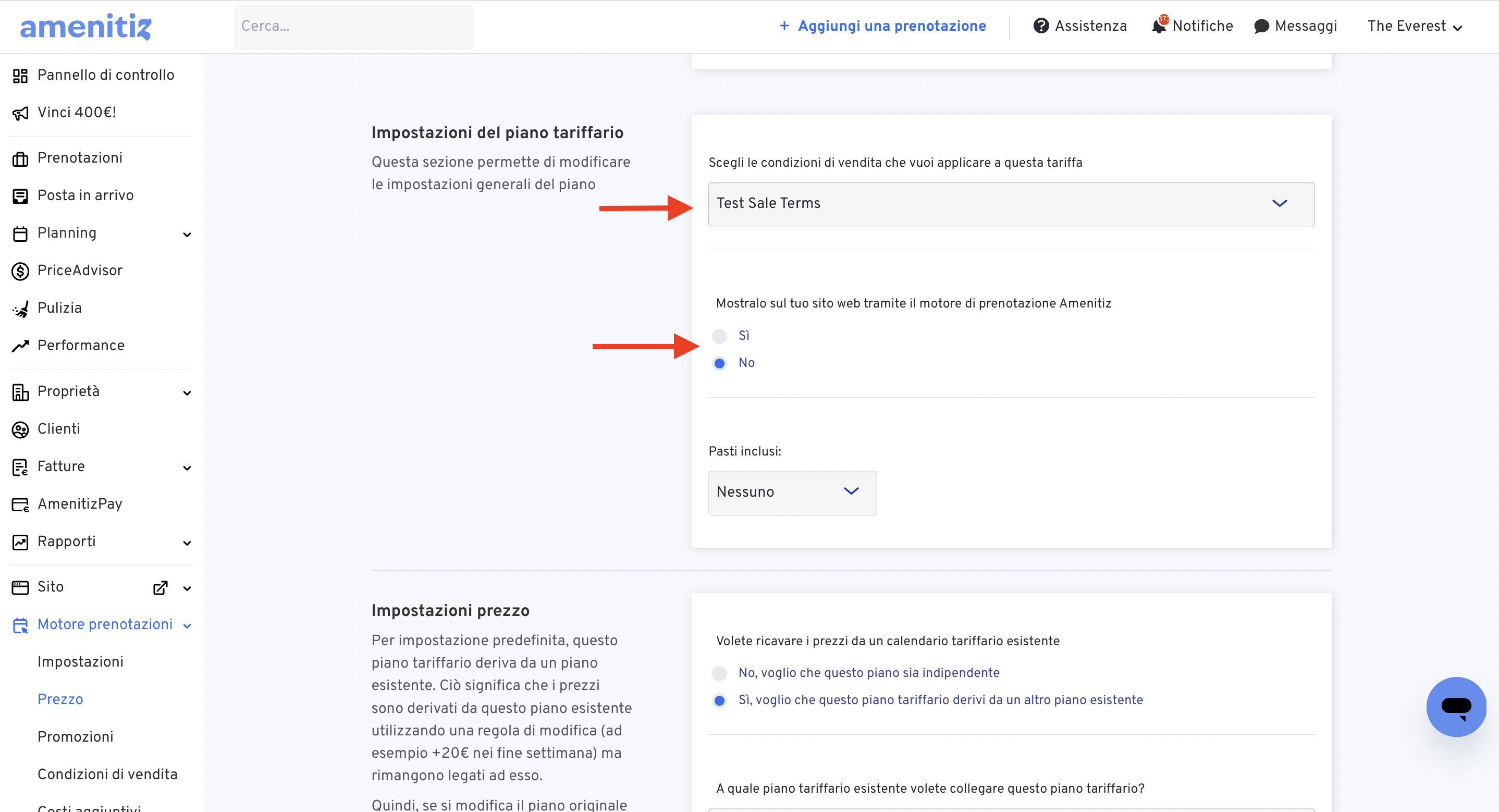The height and width of the screenshot is (812, 1499).
Task: Open the Test Sale Terms dropdown
Action: click(1011, 204)
